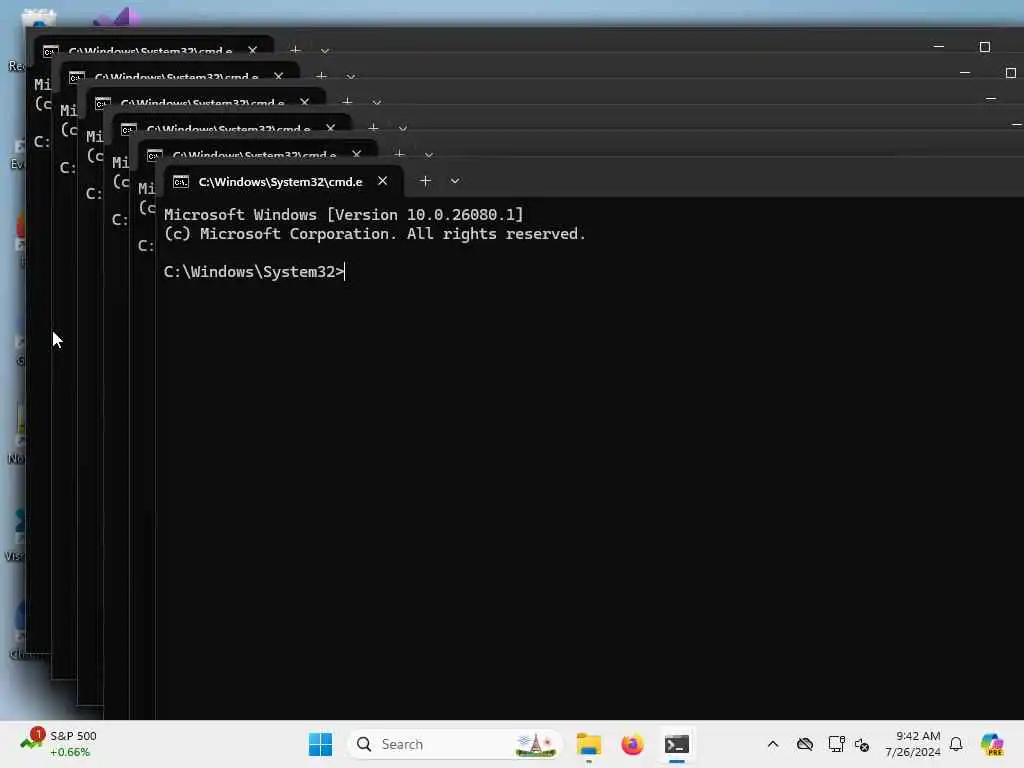Viewport: 1024px width, 768px height.
Task: Launch Firefox from the taskbar
Action: 632,744
